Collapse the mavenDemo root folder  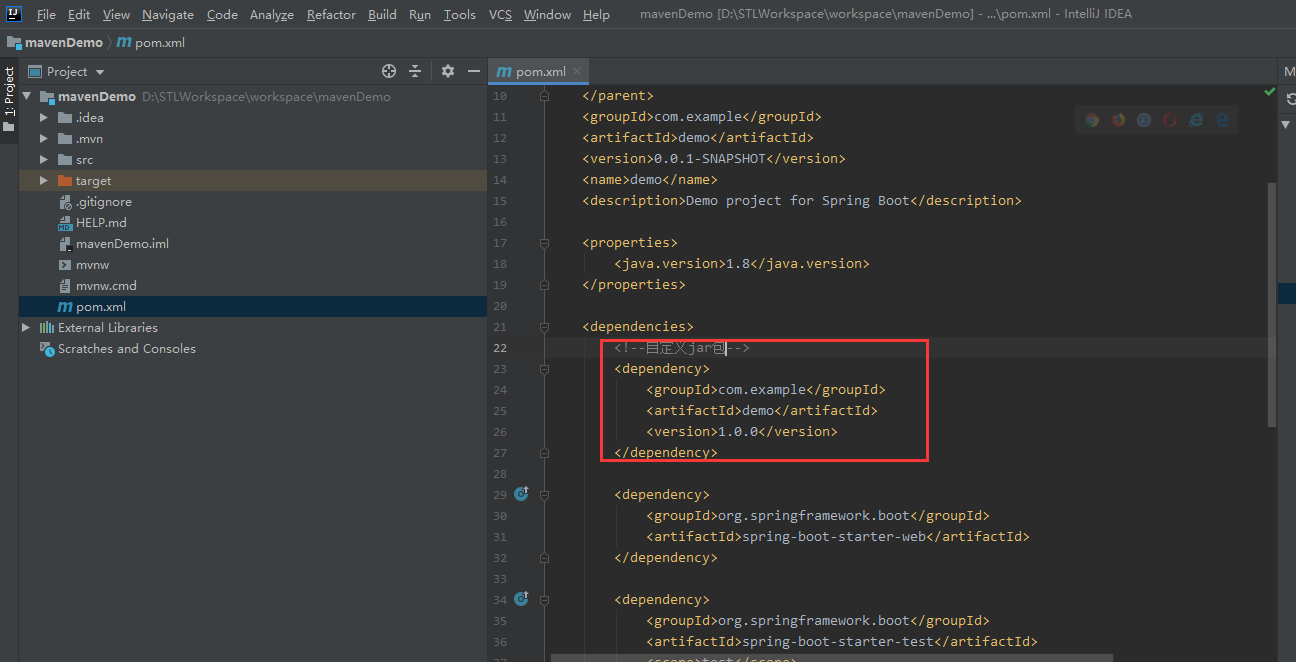(26, 97)
